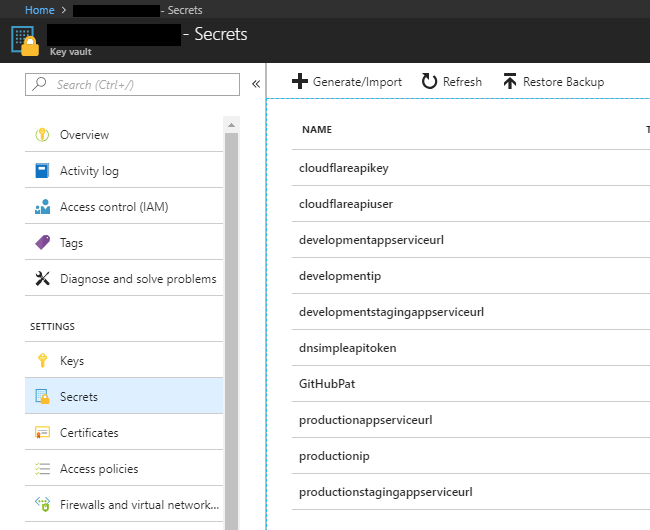Click the magnifier icon in search box

(39, 84)
